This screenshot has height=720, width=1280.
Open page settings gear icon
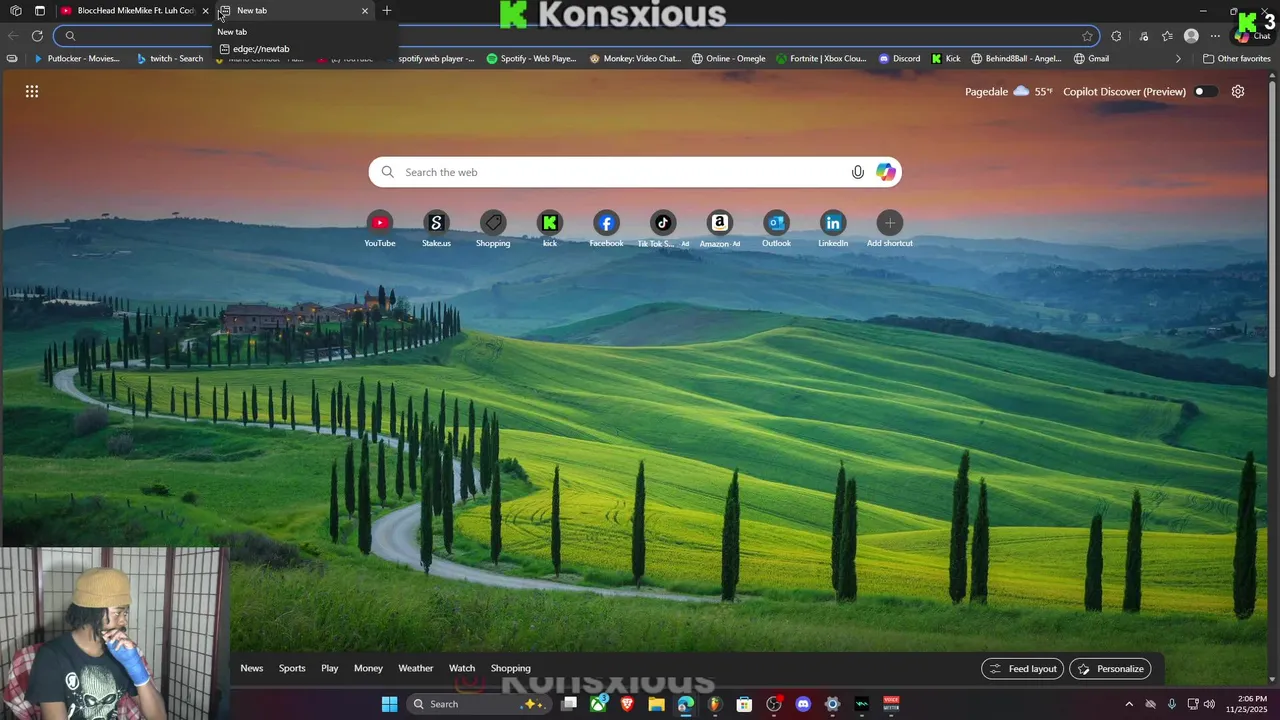click(1238, 91)
